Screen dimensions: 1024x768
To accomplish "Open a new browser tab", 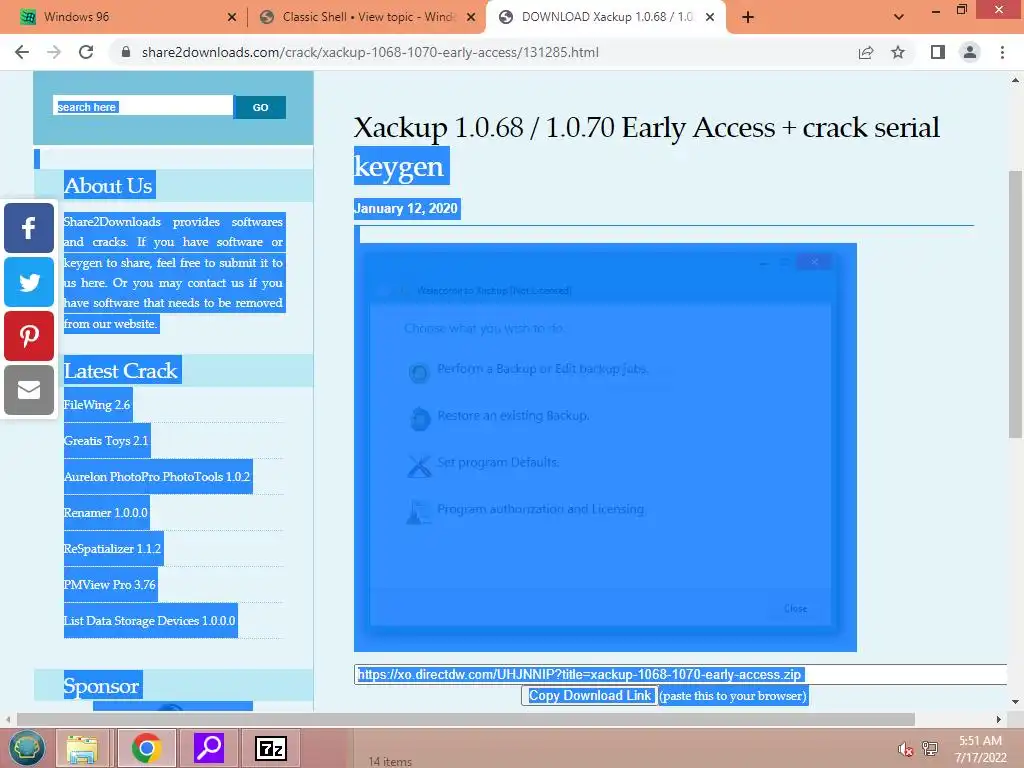I will [748, 17].
